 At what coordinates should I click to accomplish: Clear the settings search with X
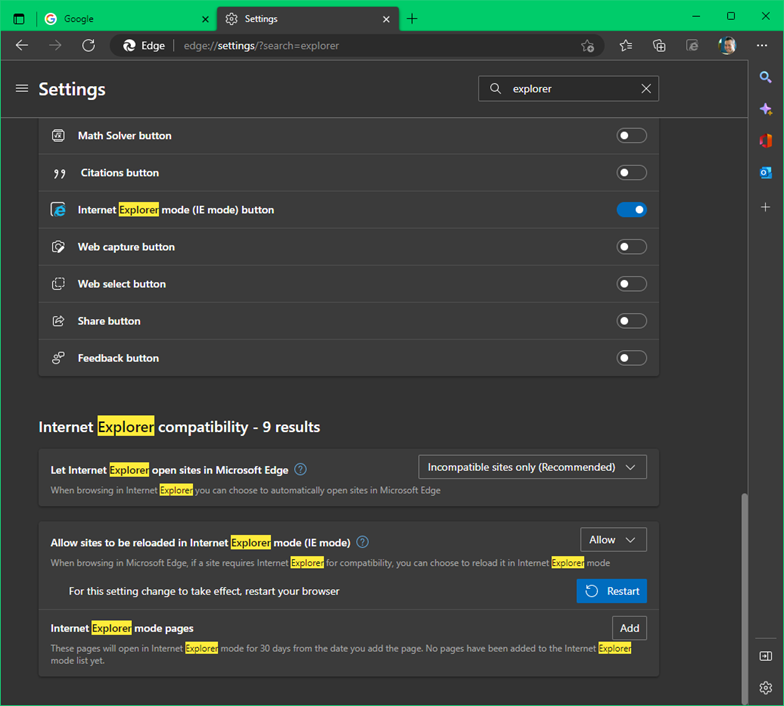click(x=646, y=88)
